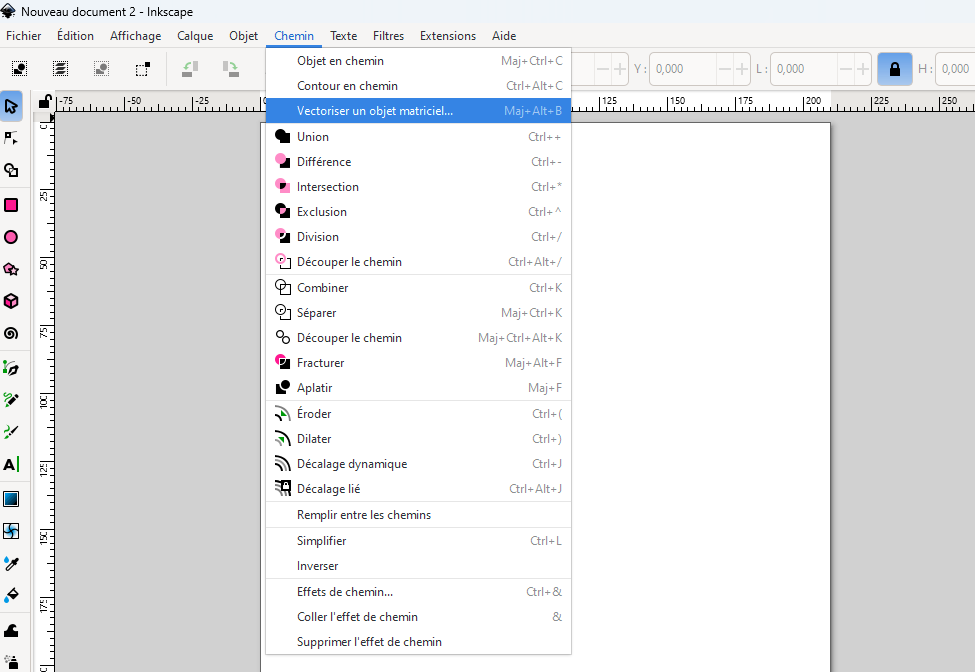975x672 pixels.
Task: Toggle the guides lock at ruler corner
Action: [44, 101]
